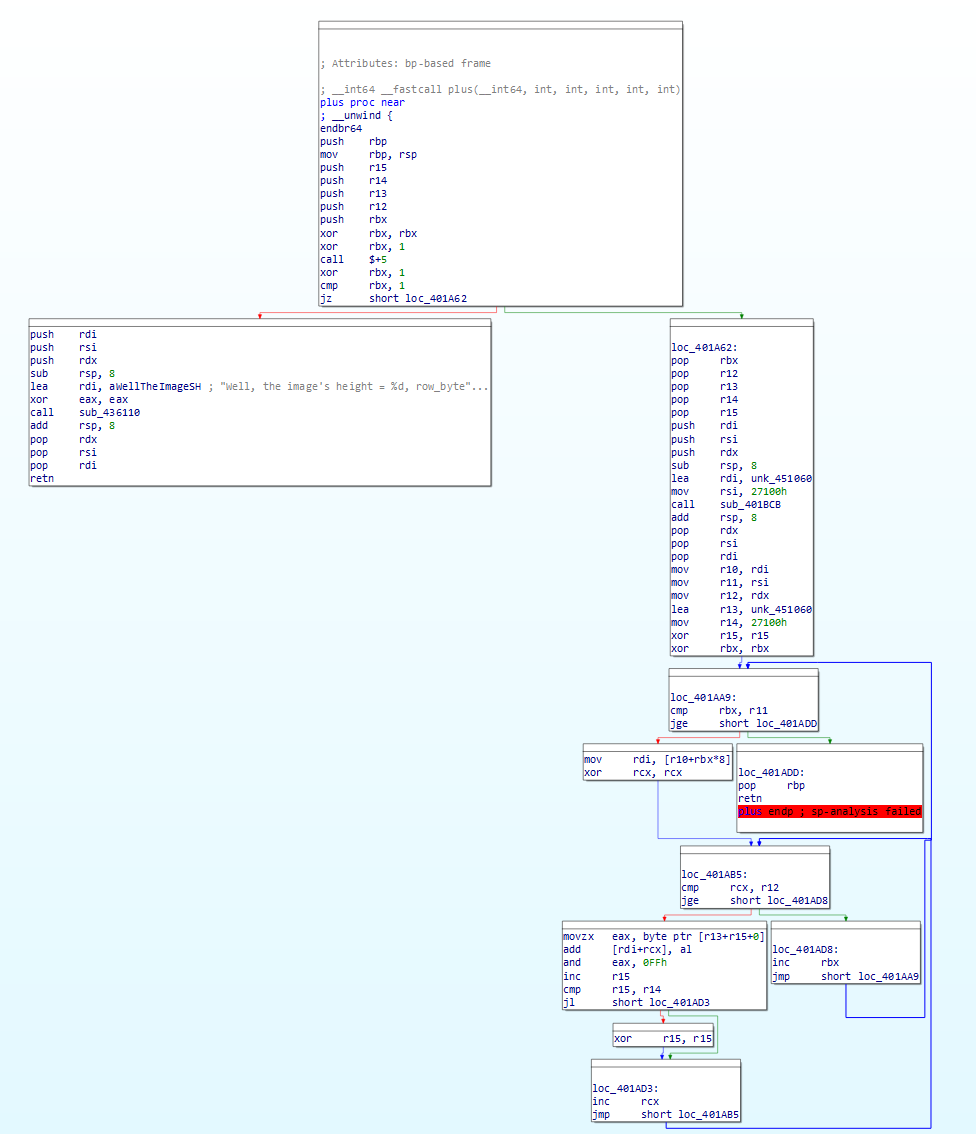976x1134 pixels.
Task: Select the standalone xor r15, r15 block
Action: point(662,1039)
